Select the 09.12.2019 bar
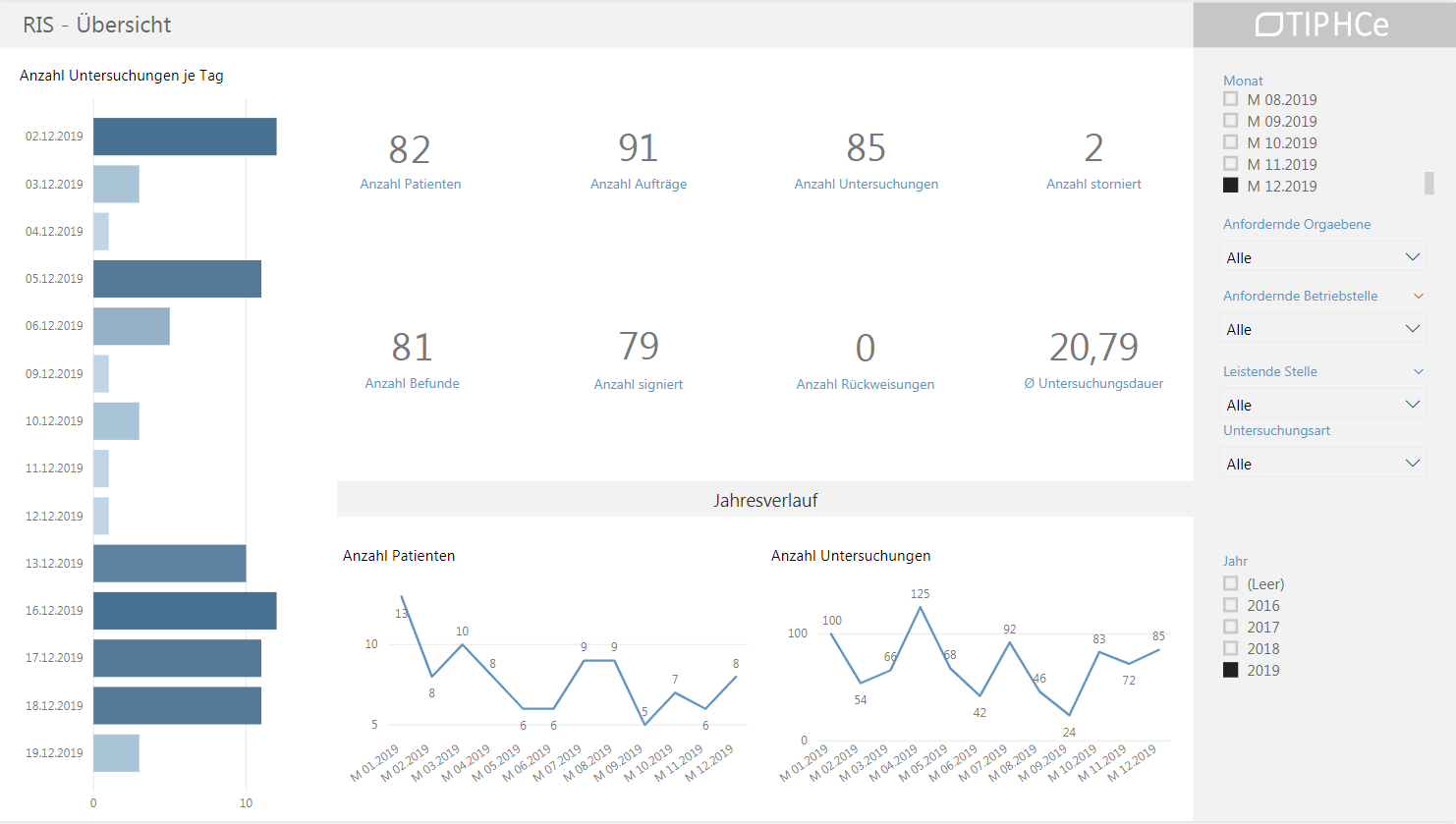The height and width of the screenshot is (824, 1456). (x=101, y=373)
